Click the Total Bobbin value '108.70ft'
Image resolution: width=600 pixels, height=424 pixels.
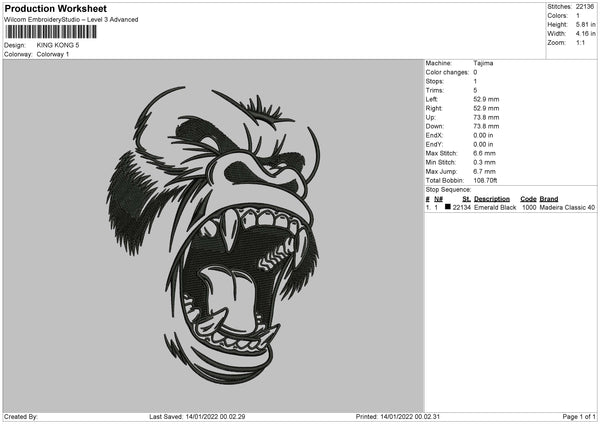(485, 181)
